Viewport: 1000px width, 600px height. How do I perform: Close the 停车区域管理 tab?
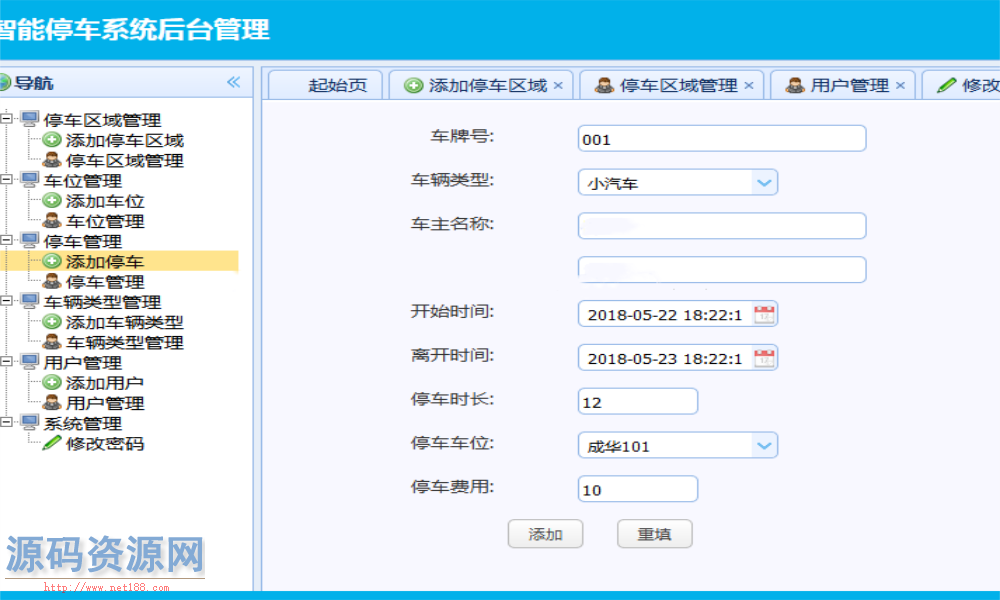tap(749, 85)
